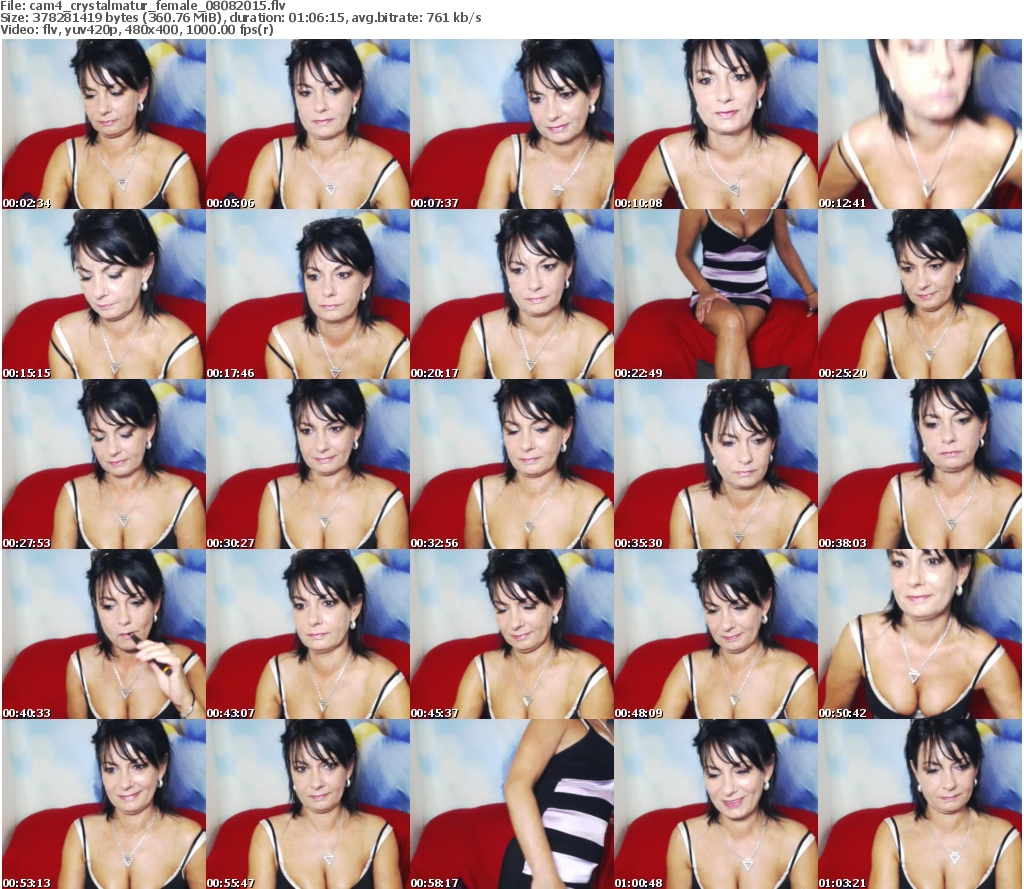Screen dimensions: 1024x889
Task: Select the thumbnail stamped 00:10:08
Action: coord(716,124)
